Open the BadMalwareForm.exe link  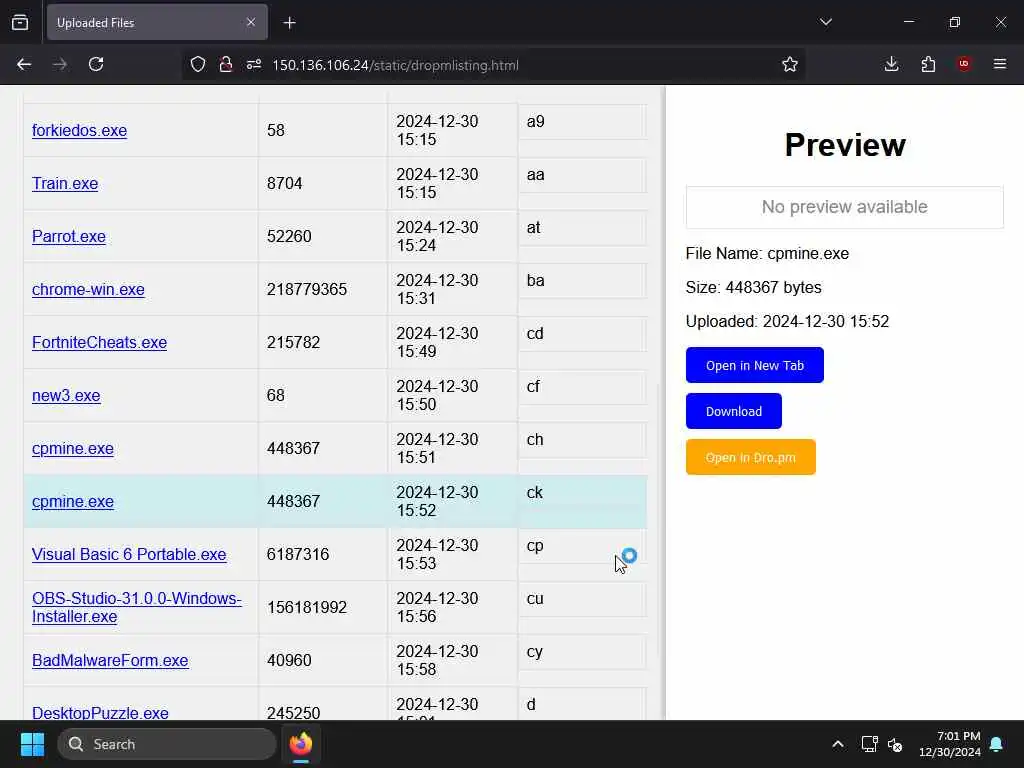(110, 660)
